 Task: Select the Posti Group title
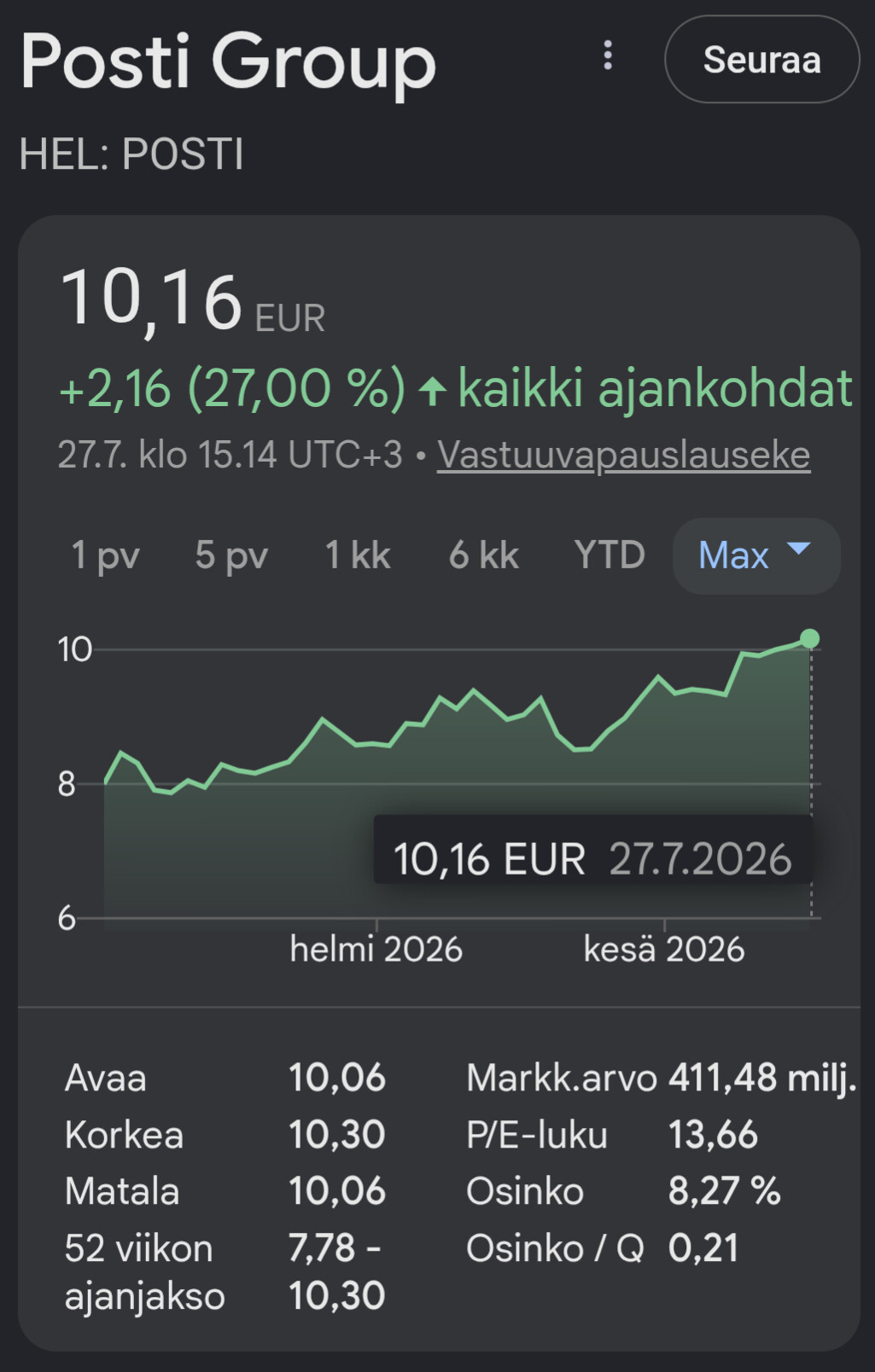click(x=228, y=61)
